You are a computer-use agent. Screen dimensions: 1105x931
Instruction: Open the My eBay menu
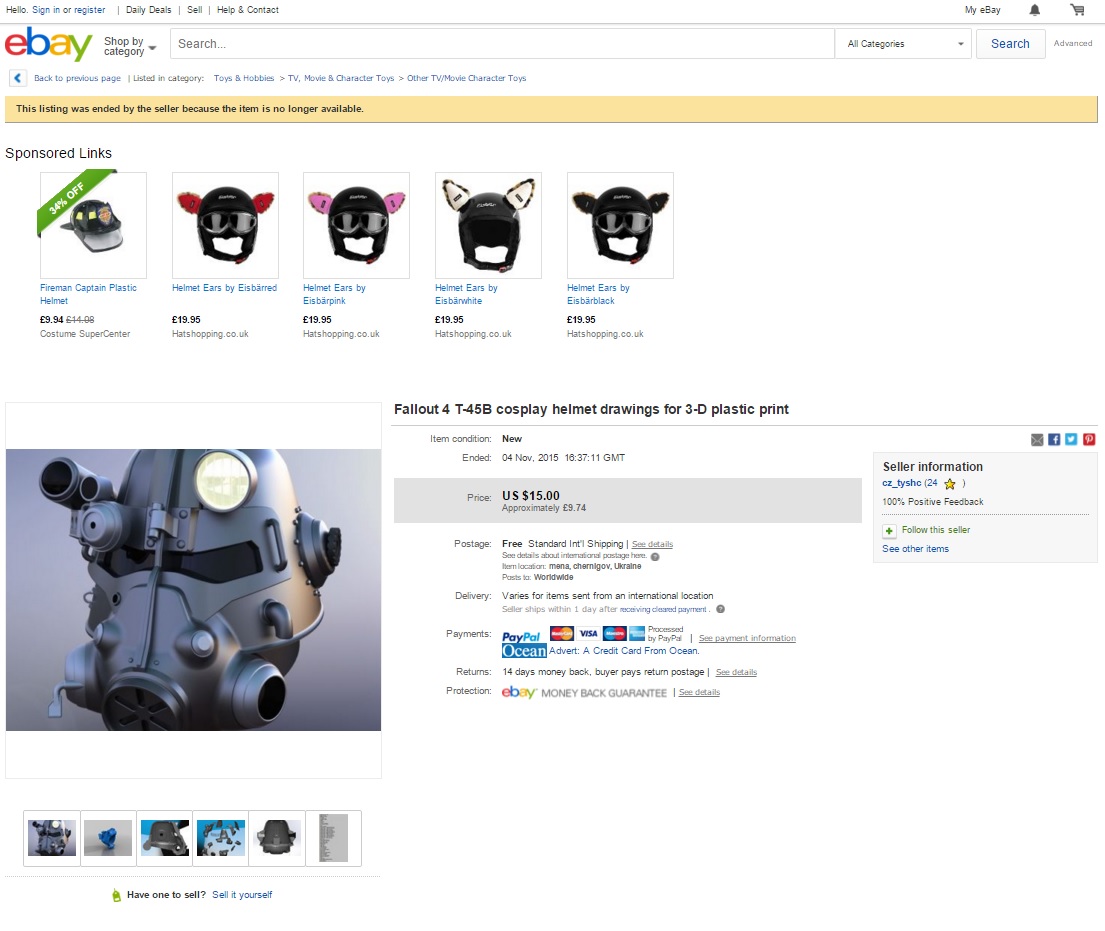982,10
